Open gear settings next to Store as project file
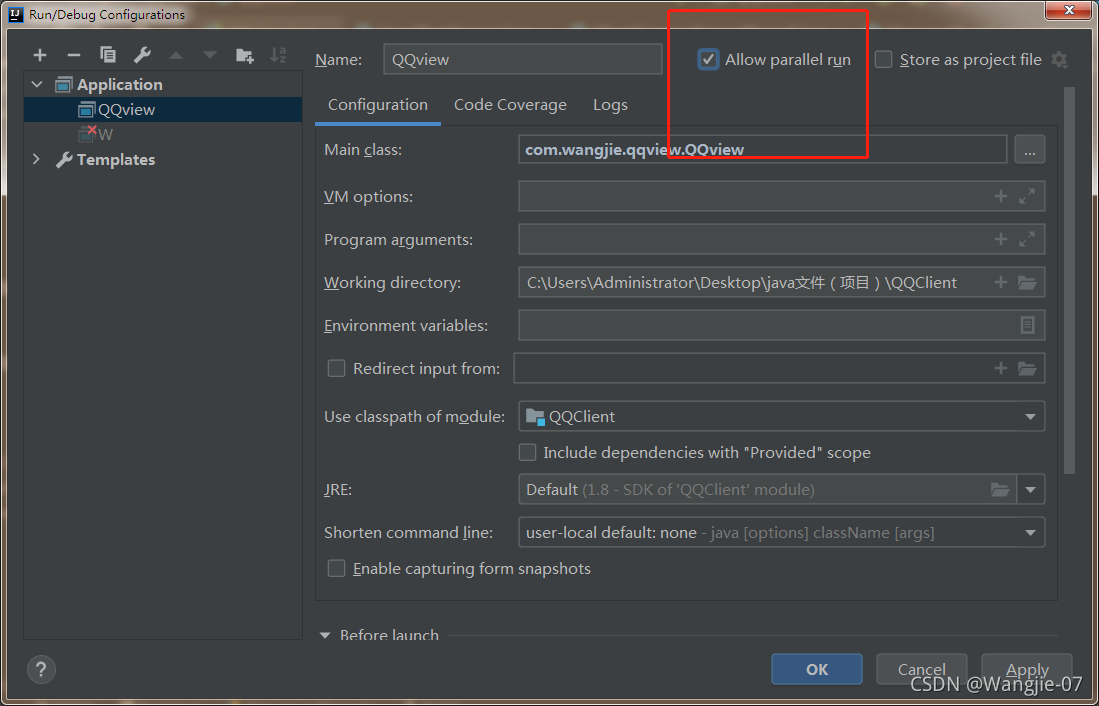The image size is (1099, 706). tap(1060, 60)
